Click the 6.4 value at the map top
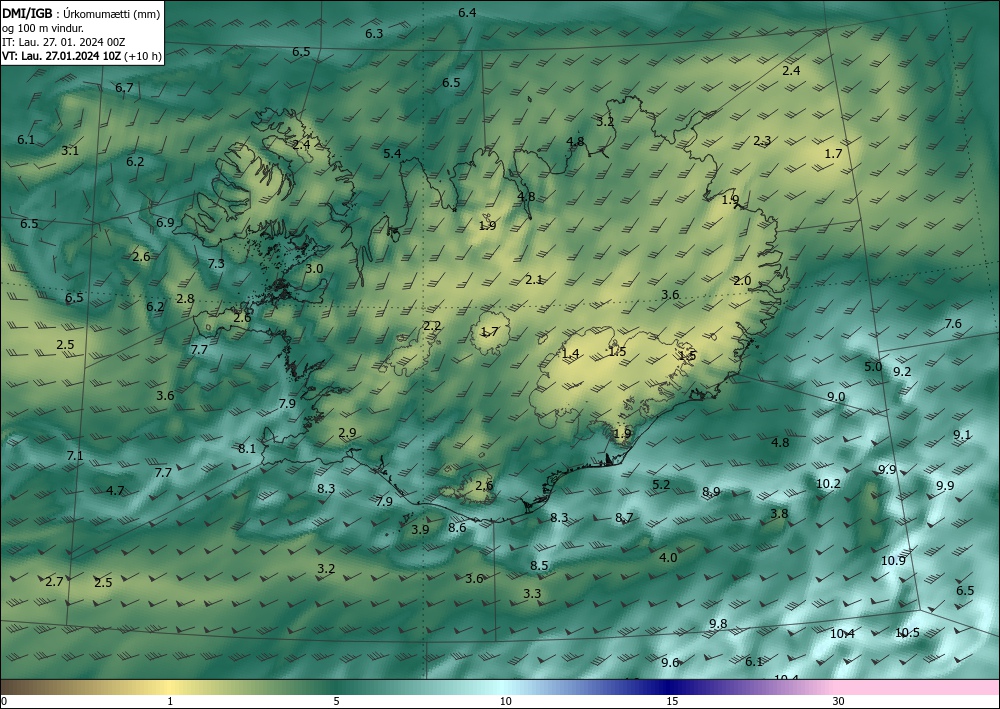Screen dimensions: 1000x709 (467, 13)
